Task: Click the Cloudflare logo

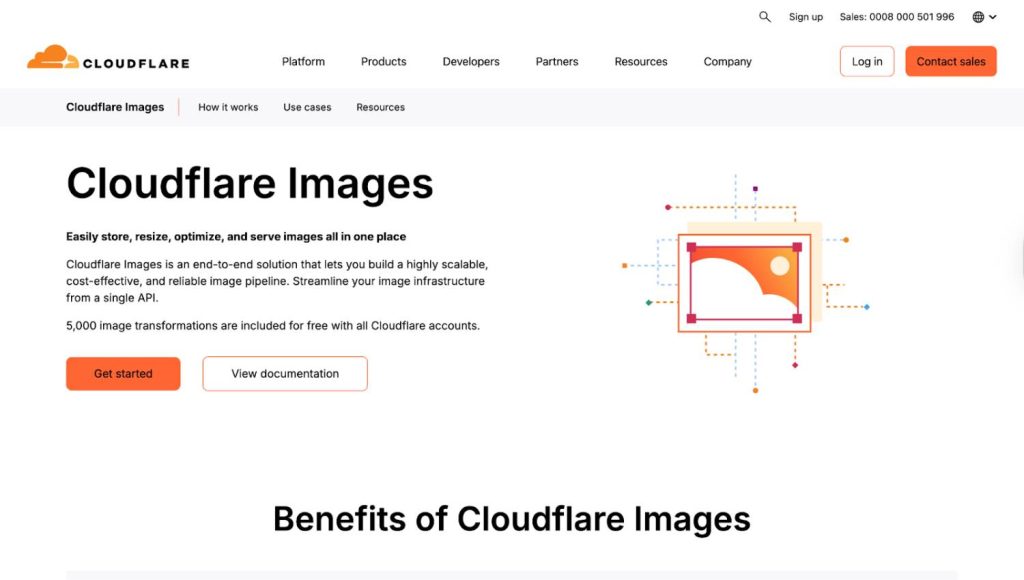Action: [107, 58]
